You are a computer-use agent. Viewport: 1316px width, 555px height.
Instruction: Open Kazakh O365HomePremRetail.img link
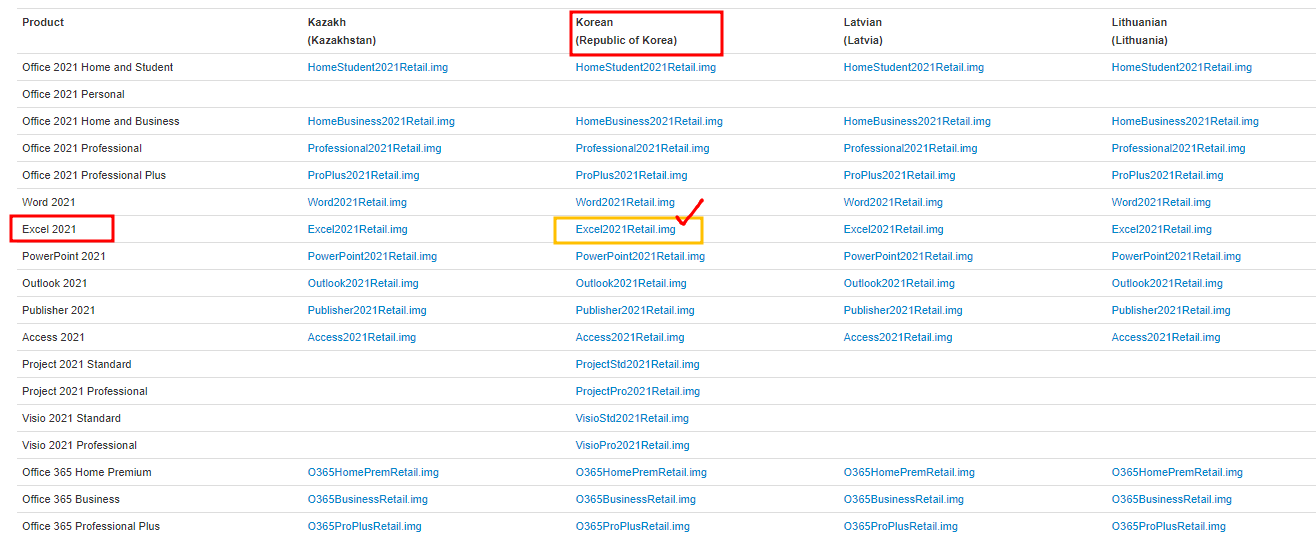373,472
